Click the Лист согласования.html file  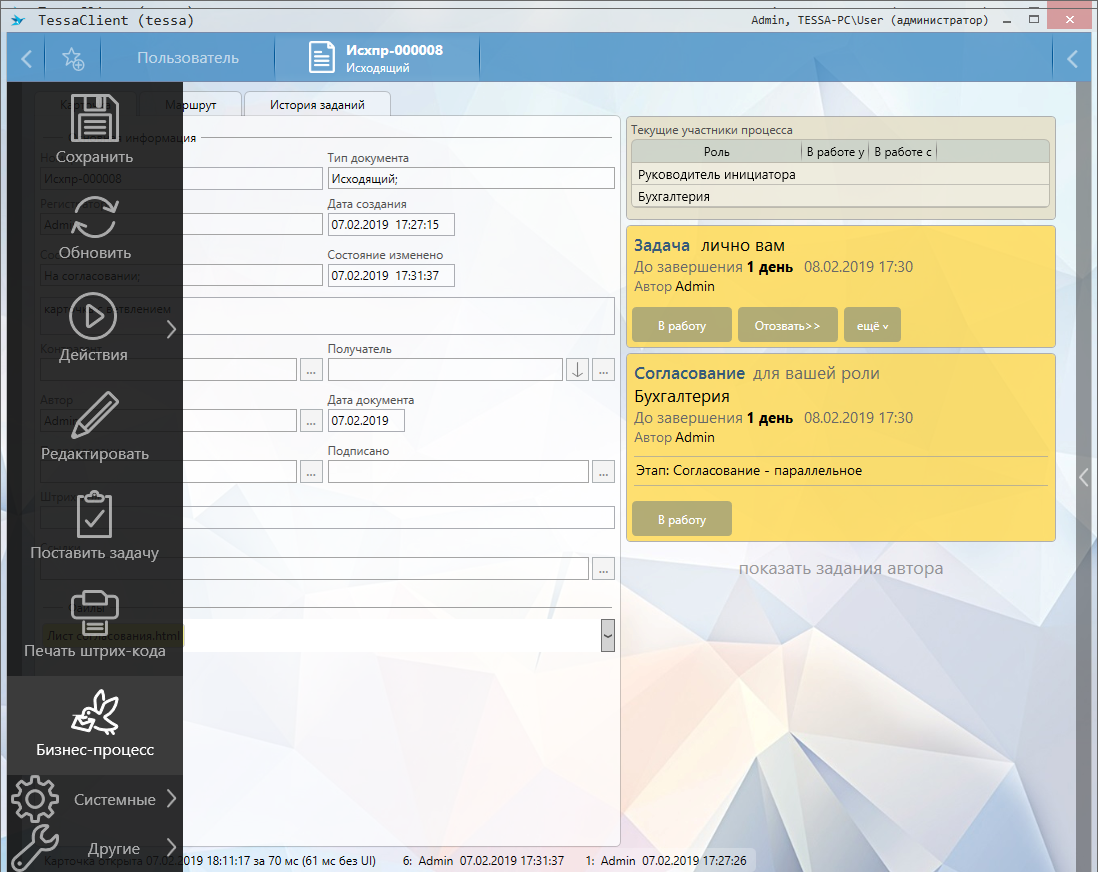coord(113,635)
